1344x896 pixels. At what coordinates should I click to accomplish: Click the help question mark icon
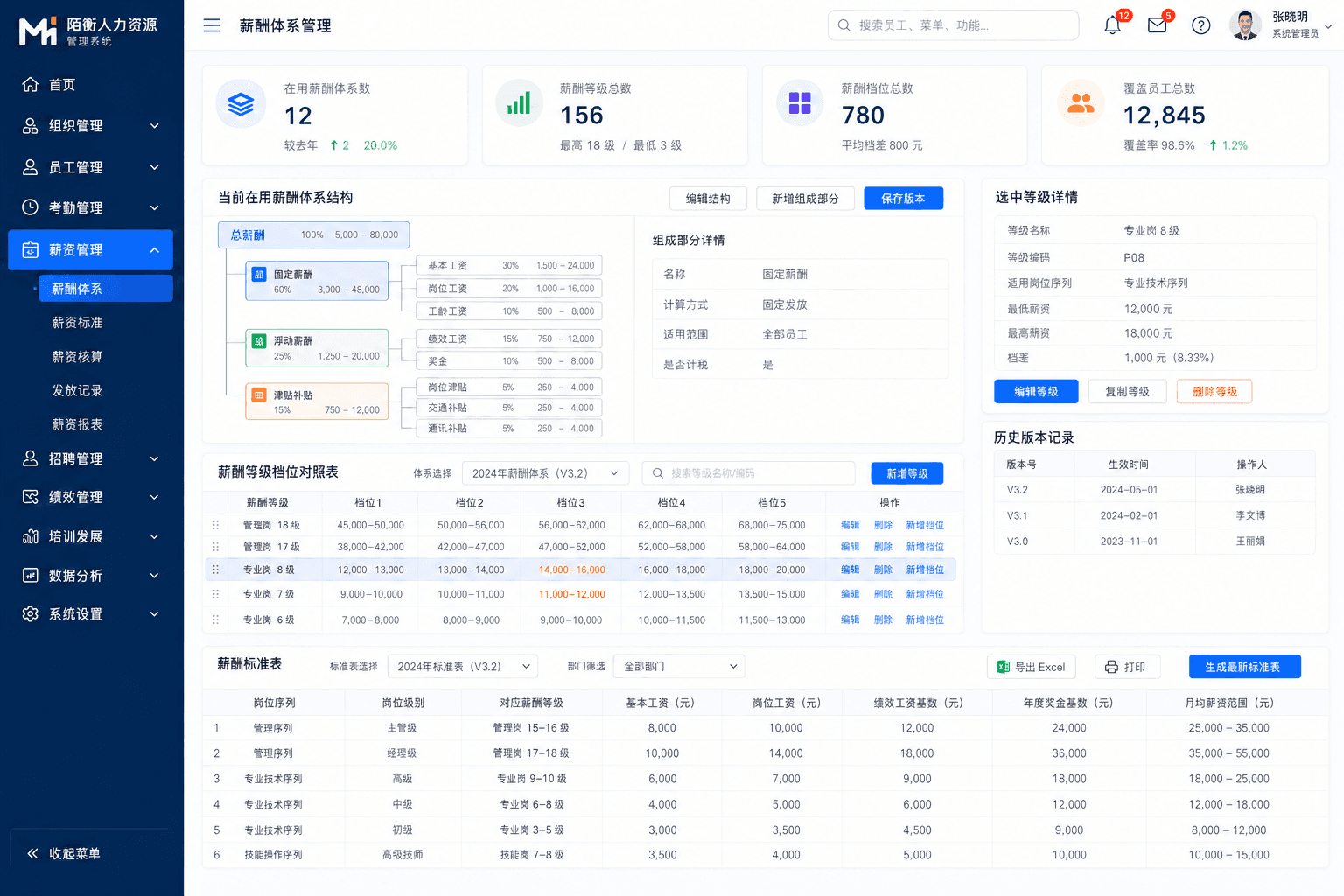click(x=1201, y=25)
